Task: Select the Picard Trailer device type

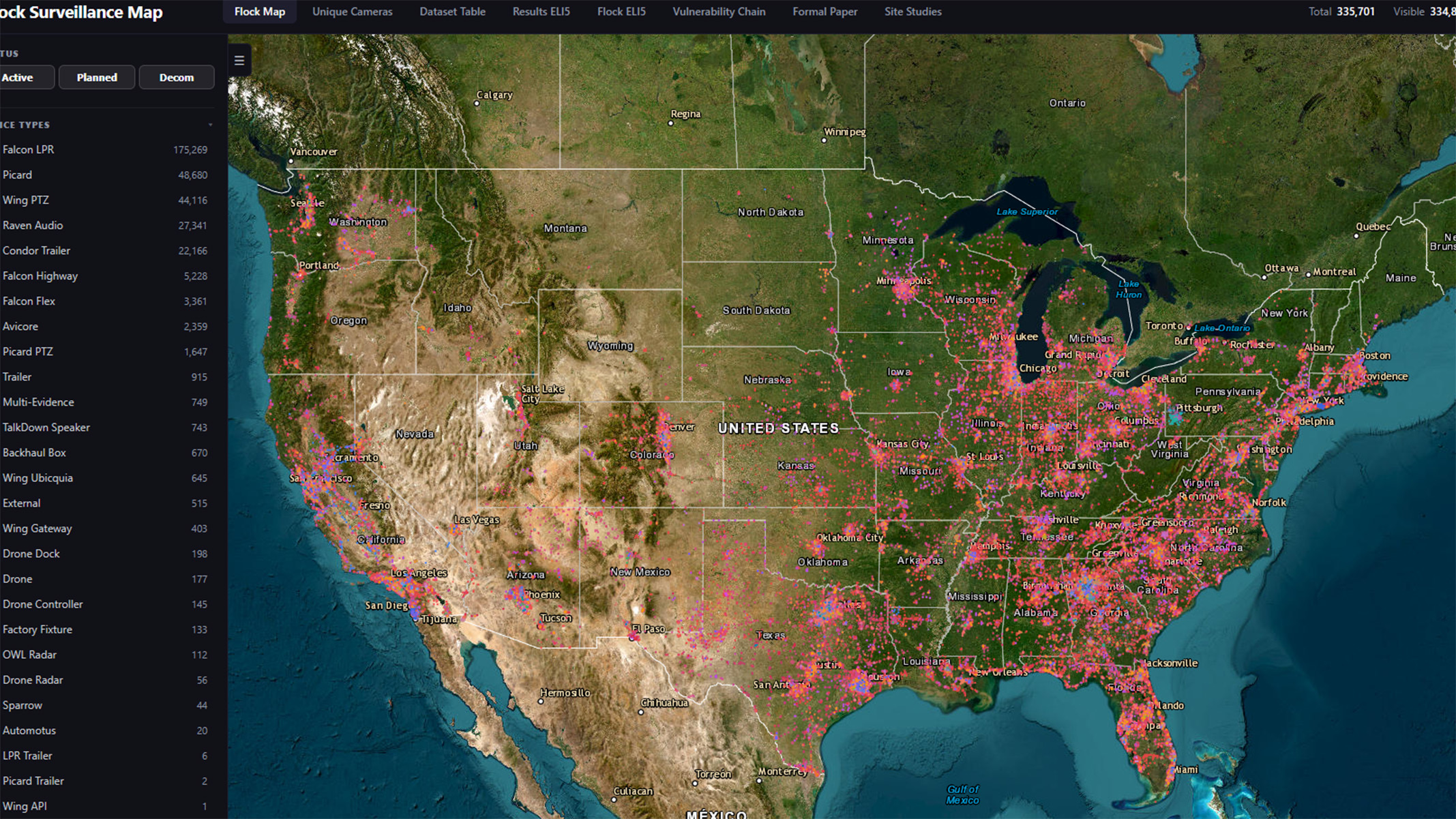Action: coord(106,780)
